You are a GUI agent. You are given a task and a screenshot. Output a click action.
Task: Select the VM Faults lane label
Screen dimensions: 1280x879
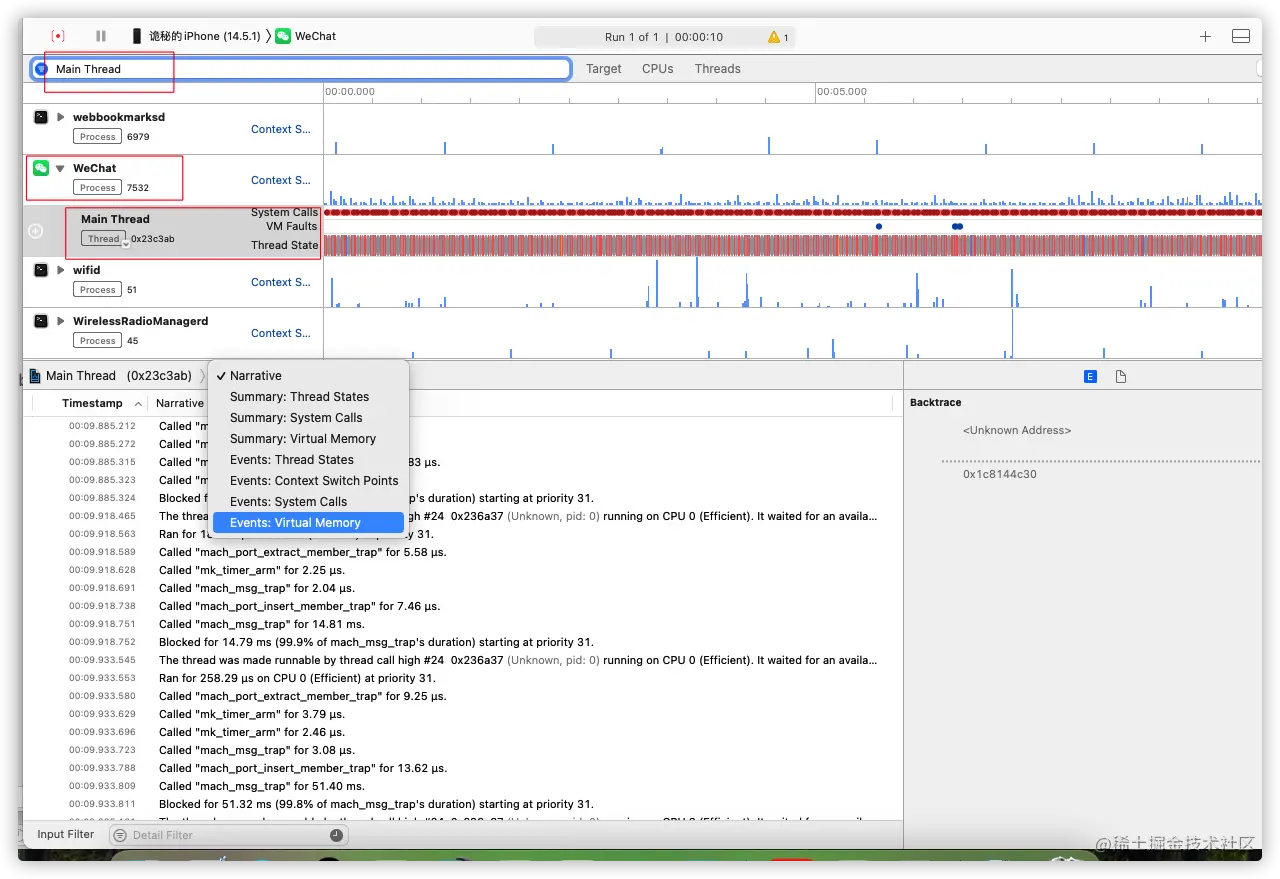click(292, 226)
